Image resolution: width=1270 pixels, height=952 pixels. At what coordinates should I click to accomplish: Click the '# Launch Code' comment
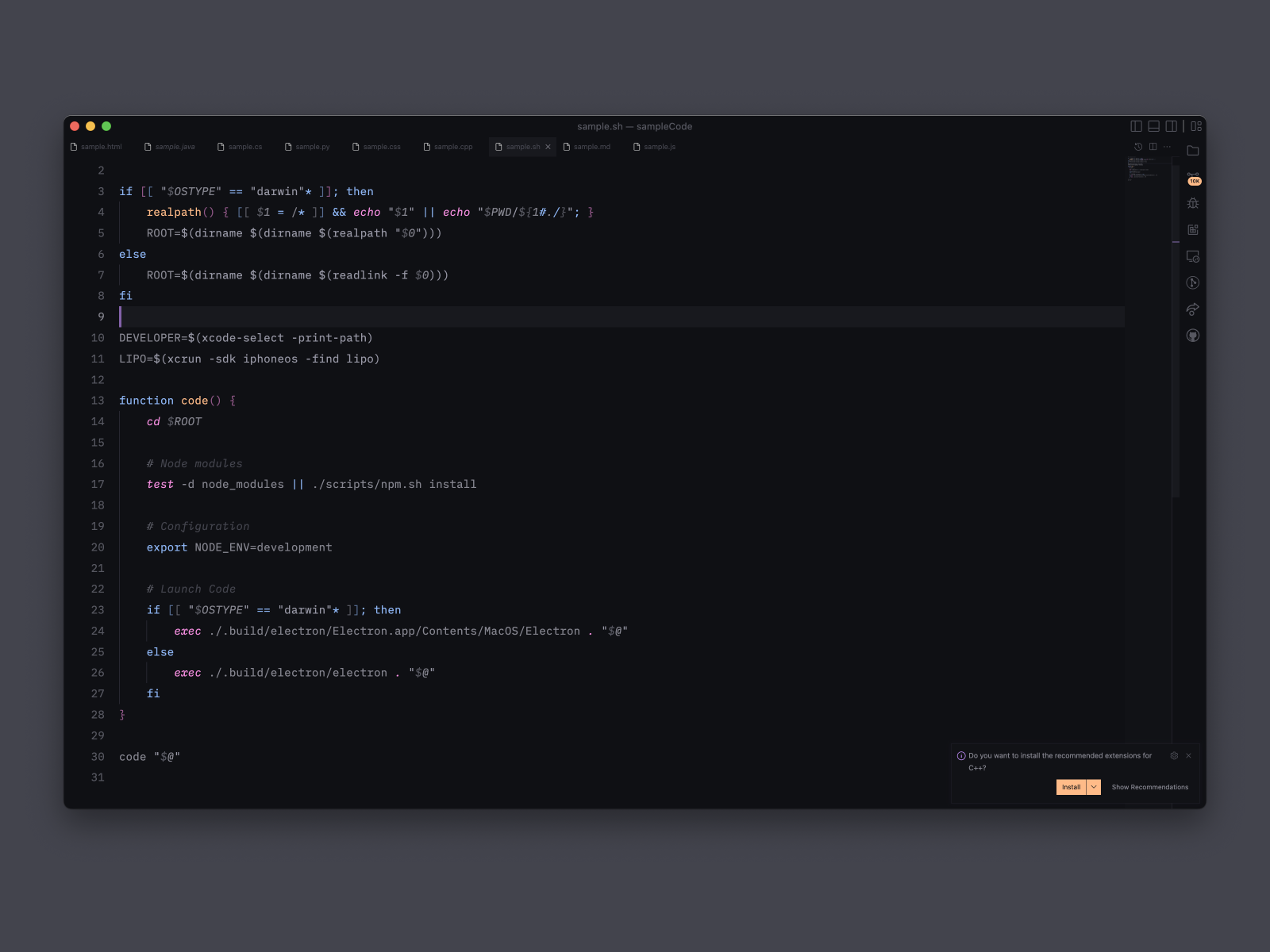point(190,589)
